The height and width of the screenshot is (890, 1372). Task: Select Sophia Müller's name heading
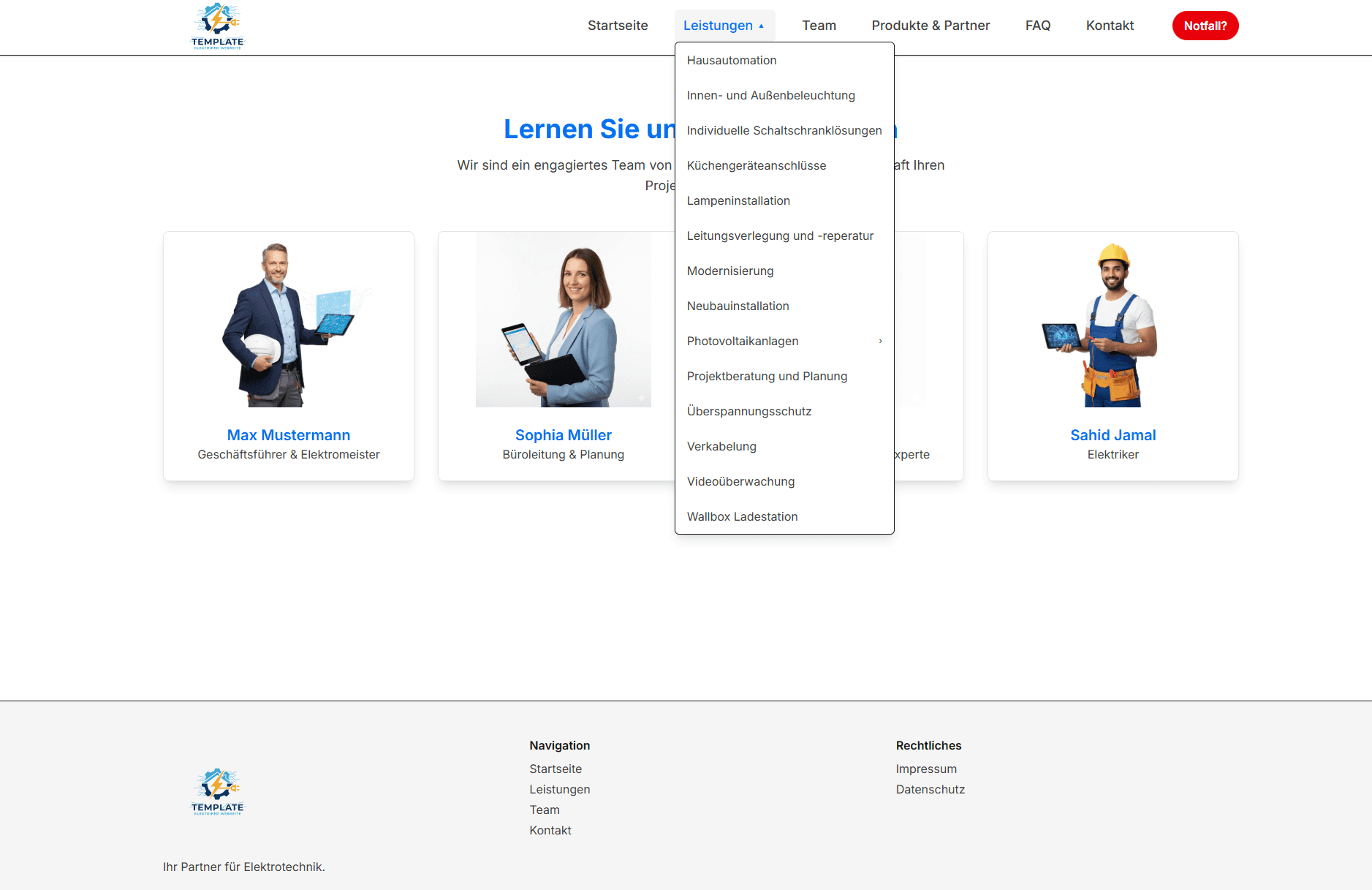pyautogui.click(x=563, y=435)
